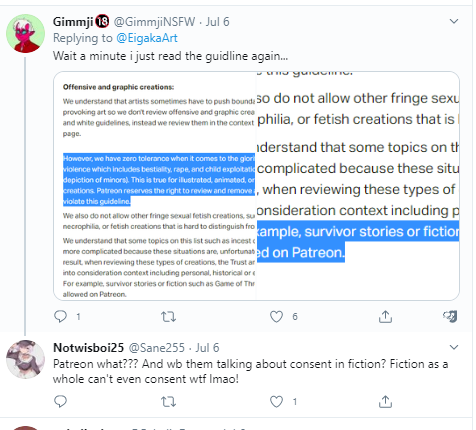Like Notwisboi25's tweet

tap(276, 401)
